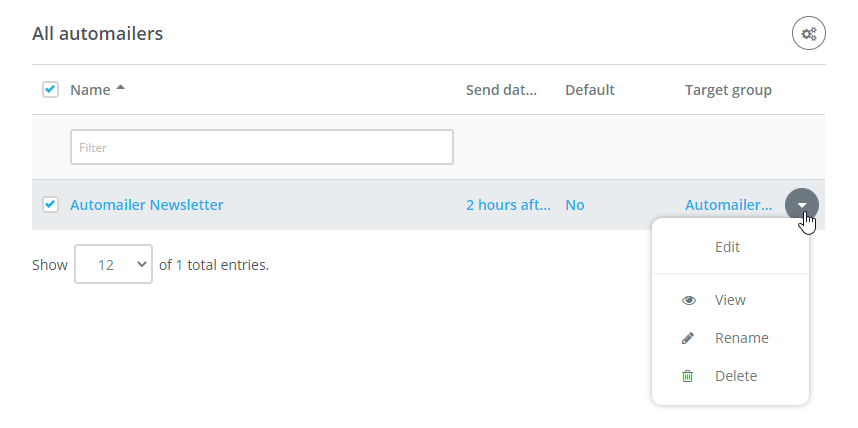
Task: Open the table settings gears icon
Action: [809, 33]
